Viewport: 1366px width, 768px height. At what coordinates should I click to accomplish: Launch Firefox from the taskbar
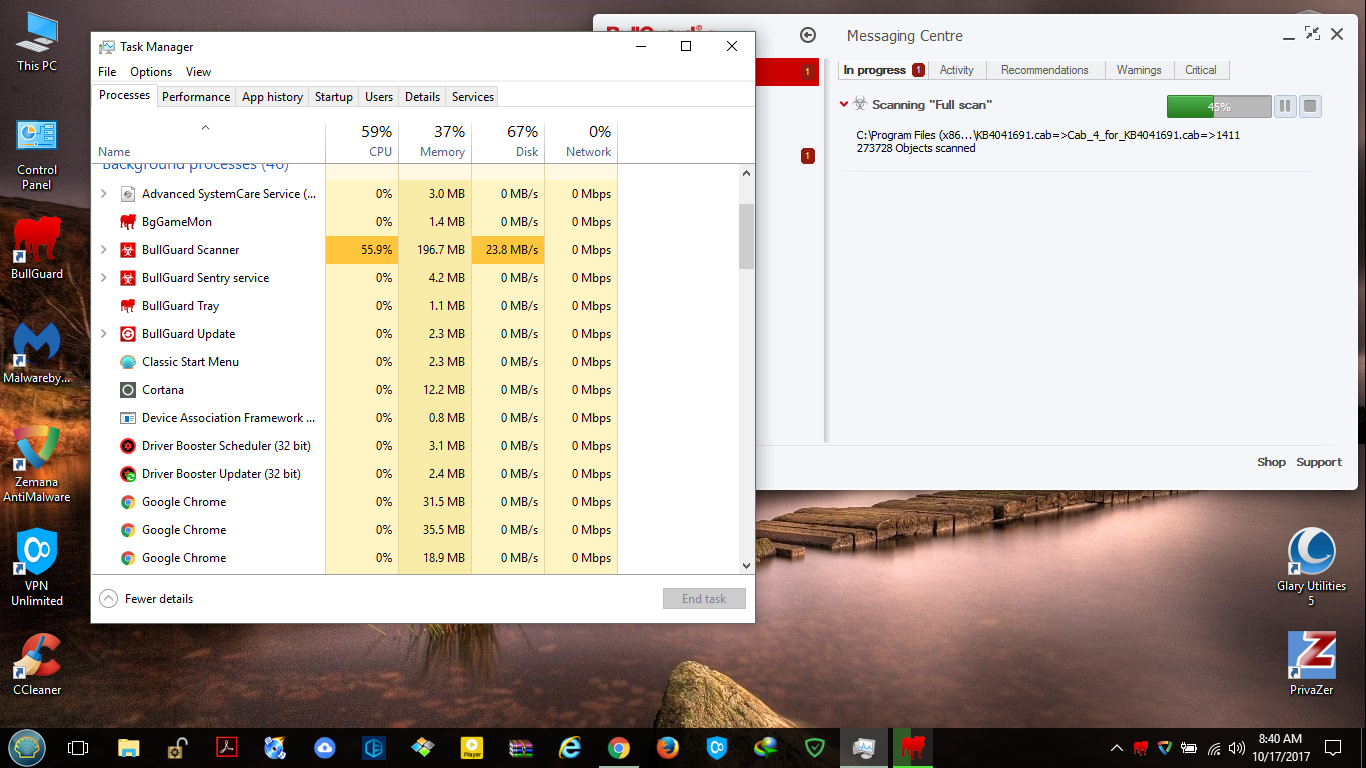(668, 748)
